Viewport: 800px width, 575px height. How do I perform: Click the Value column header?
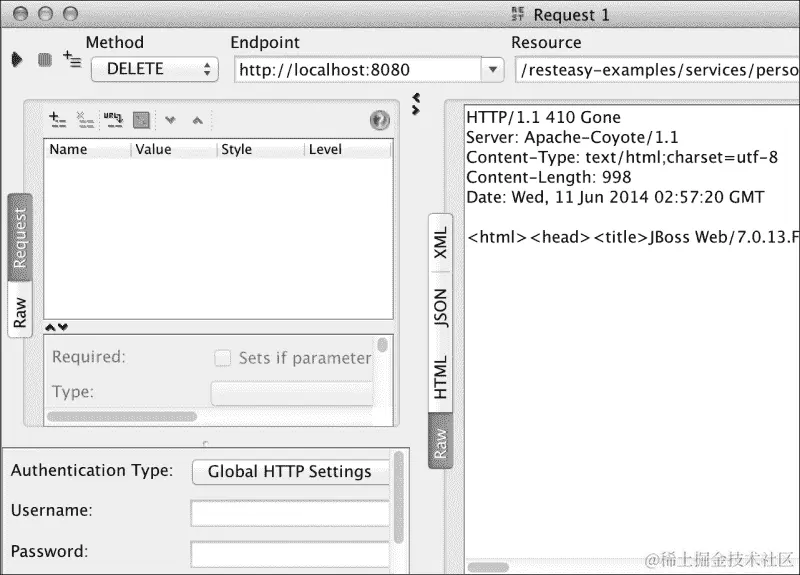(174, 149)
